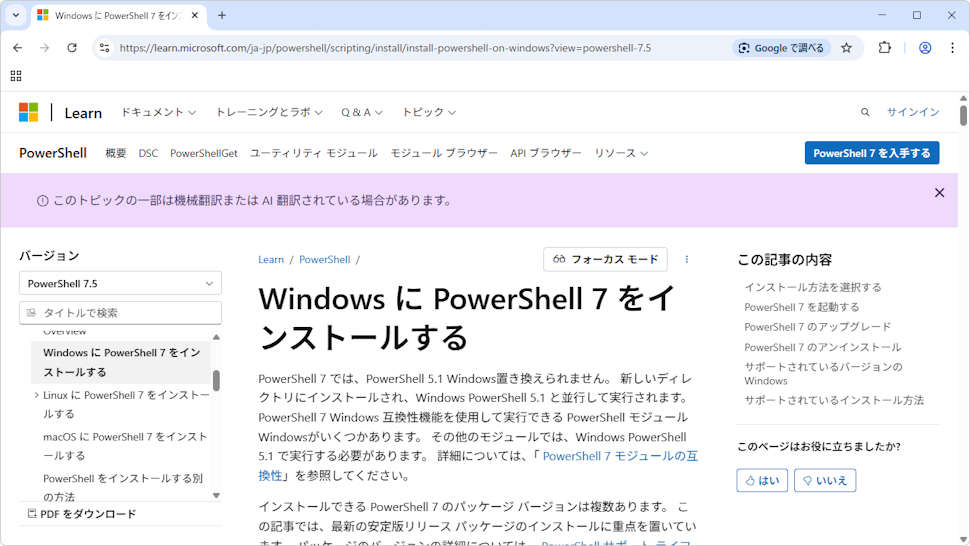Click the はい feedback button

(762, 480)
